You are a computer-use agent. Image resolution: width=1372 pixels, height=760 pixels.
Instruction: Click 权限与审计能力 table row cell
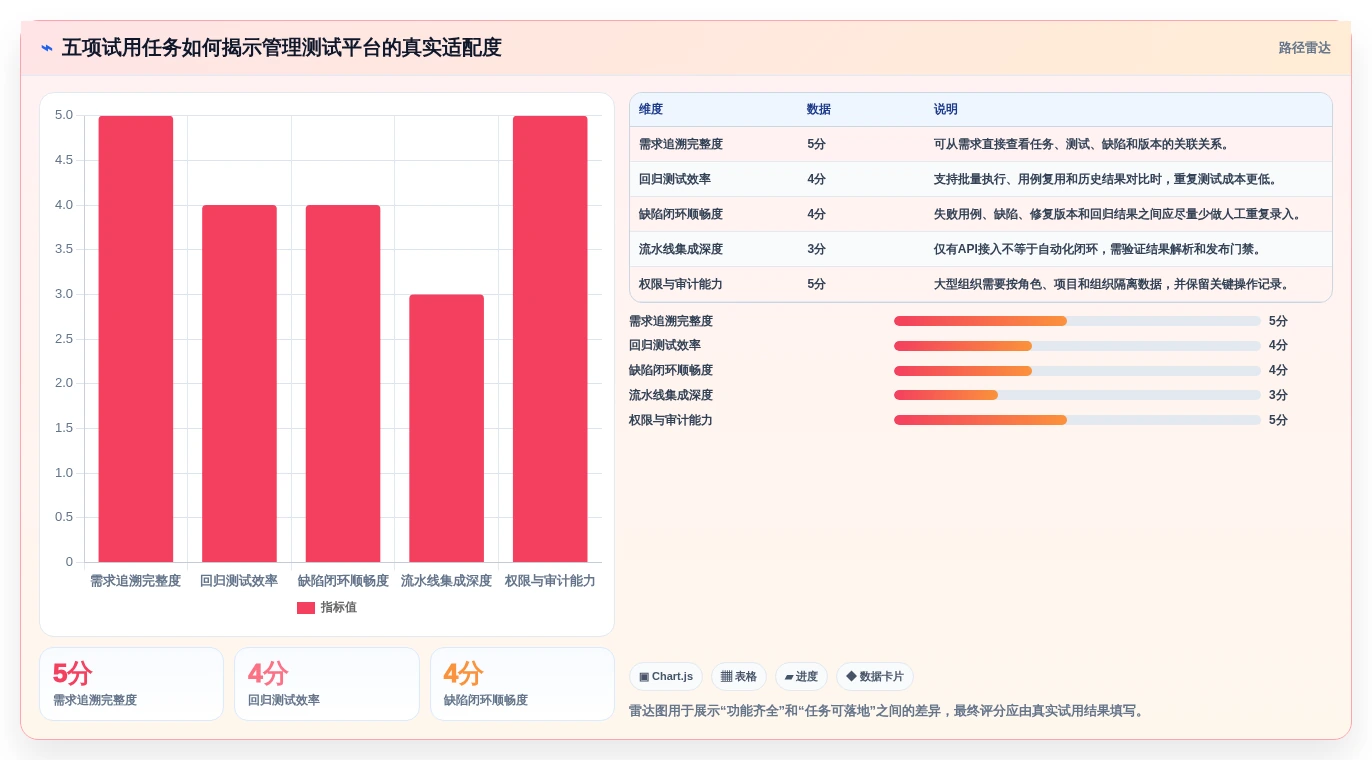point(681,284)
